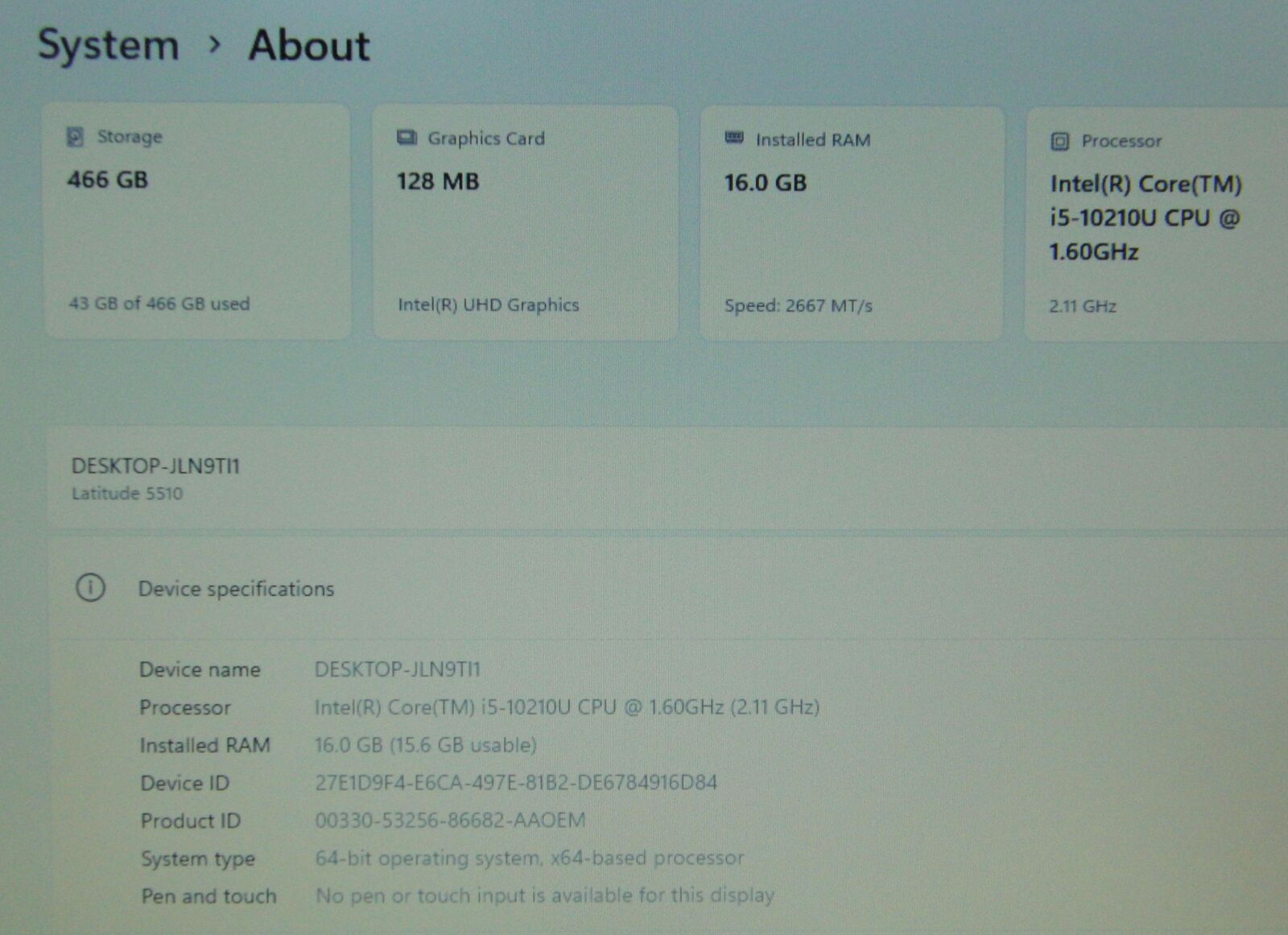Click the Graphics Card icon

tap(407, 139)
